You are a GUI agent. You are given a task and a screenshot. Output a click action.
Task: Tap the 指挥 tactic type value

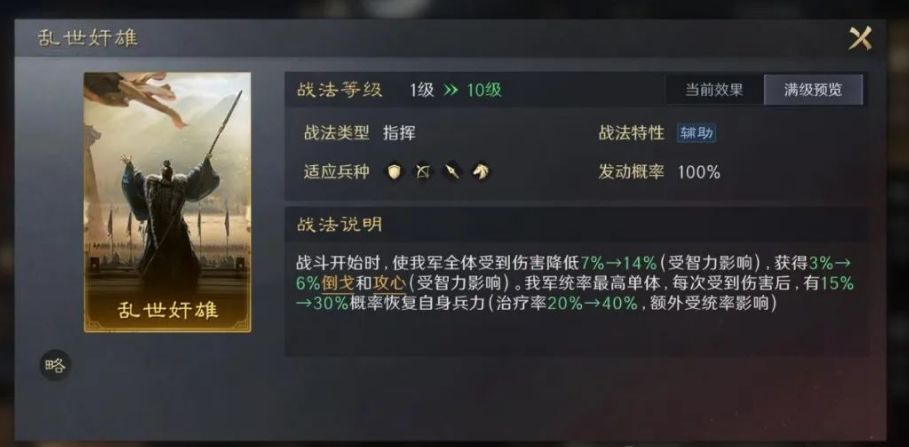coord(399,133)
